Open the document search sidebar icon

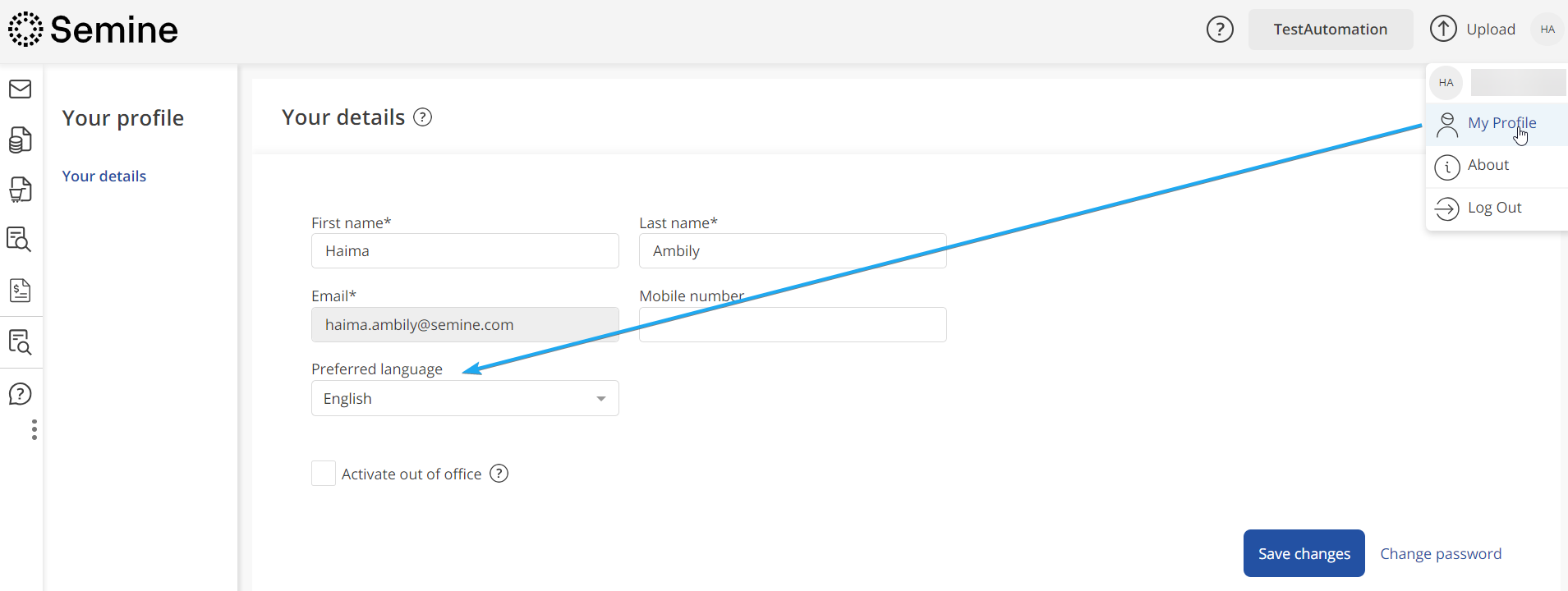point(19,240)
